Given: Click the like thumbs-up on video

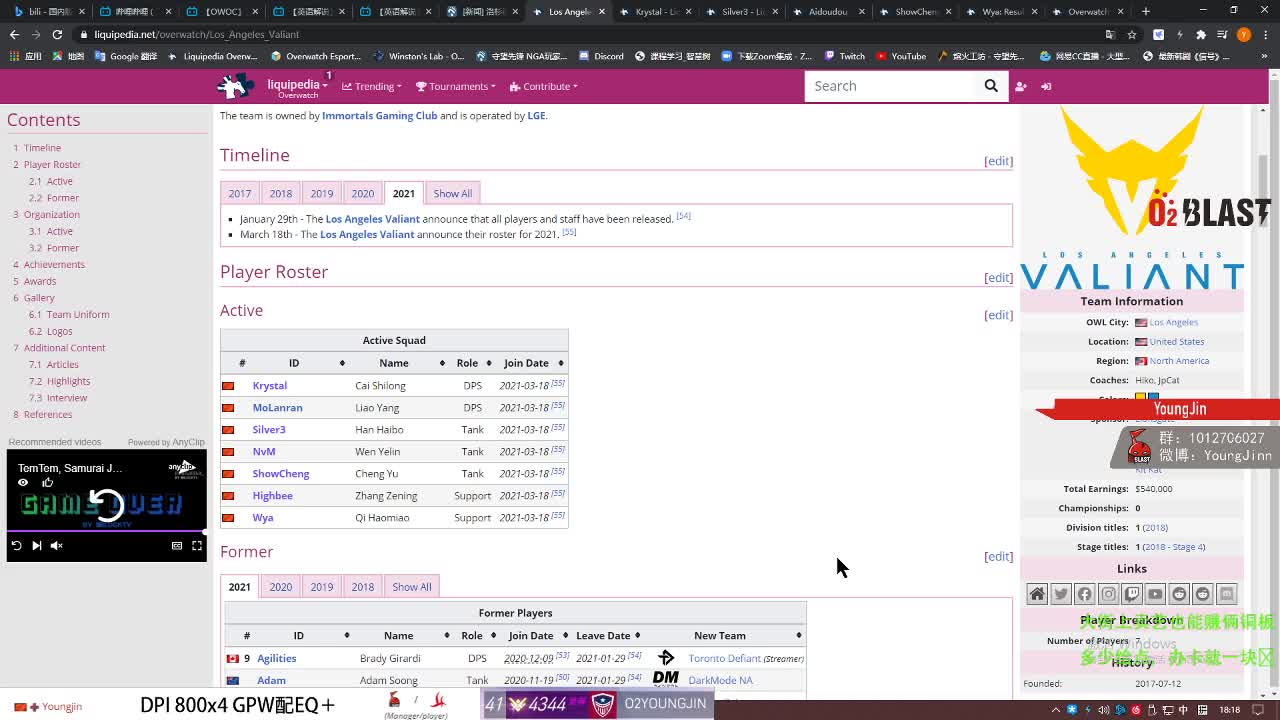Looking at the screenshot, I should pos(47,482).
